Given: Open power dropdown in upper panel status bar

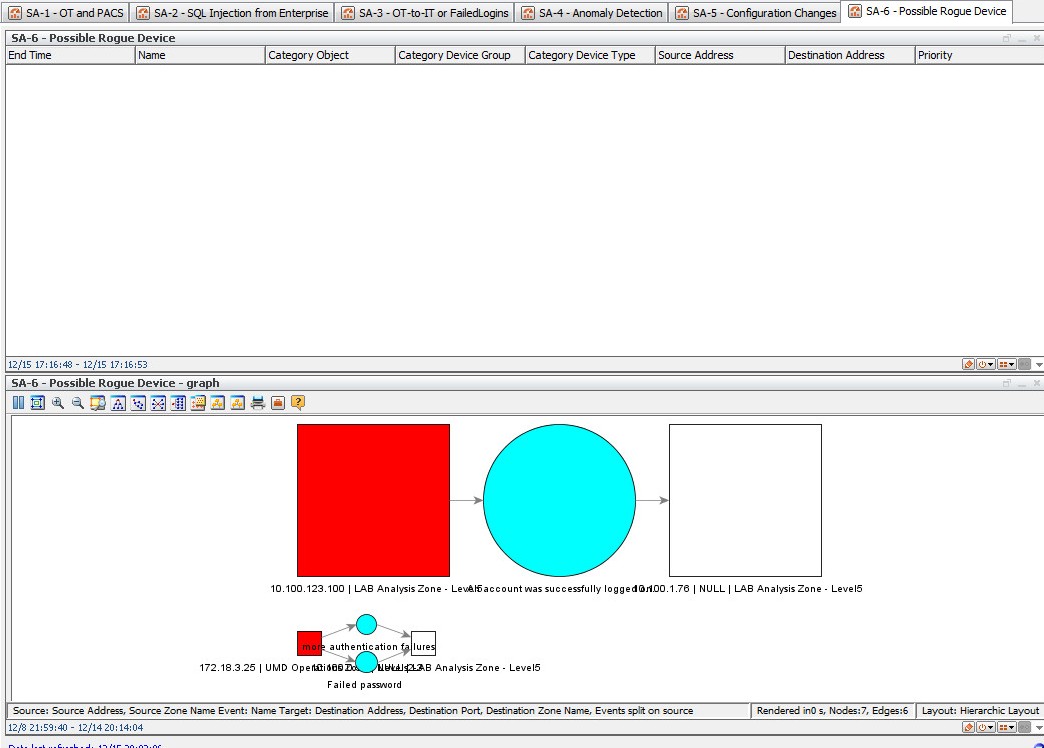Looking at the screenshot, I should 985,365.
